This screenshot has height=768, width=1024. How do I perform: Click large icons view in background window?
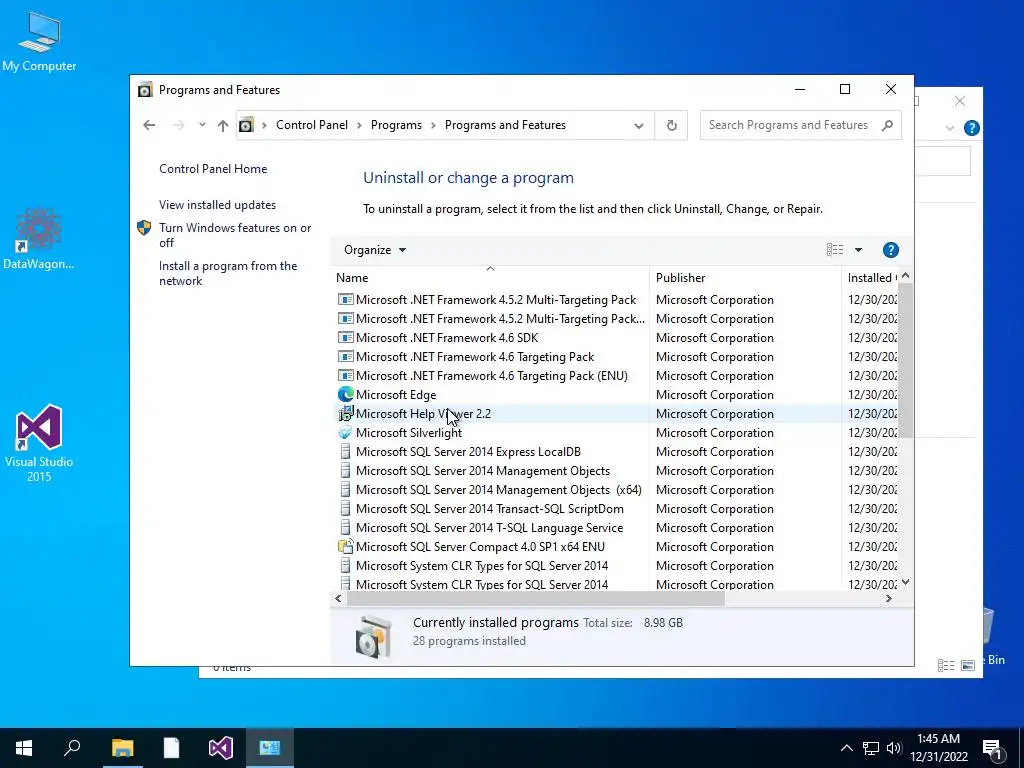pos(968,665)
